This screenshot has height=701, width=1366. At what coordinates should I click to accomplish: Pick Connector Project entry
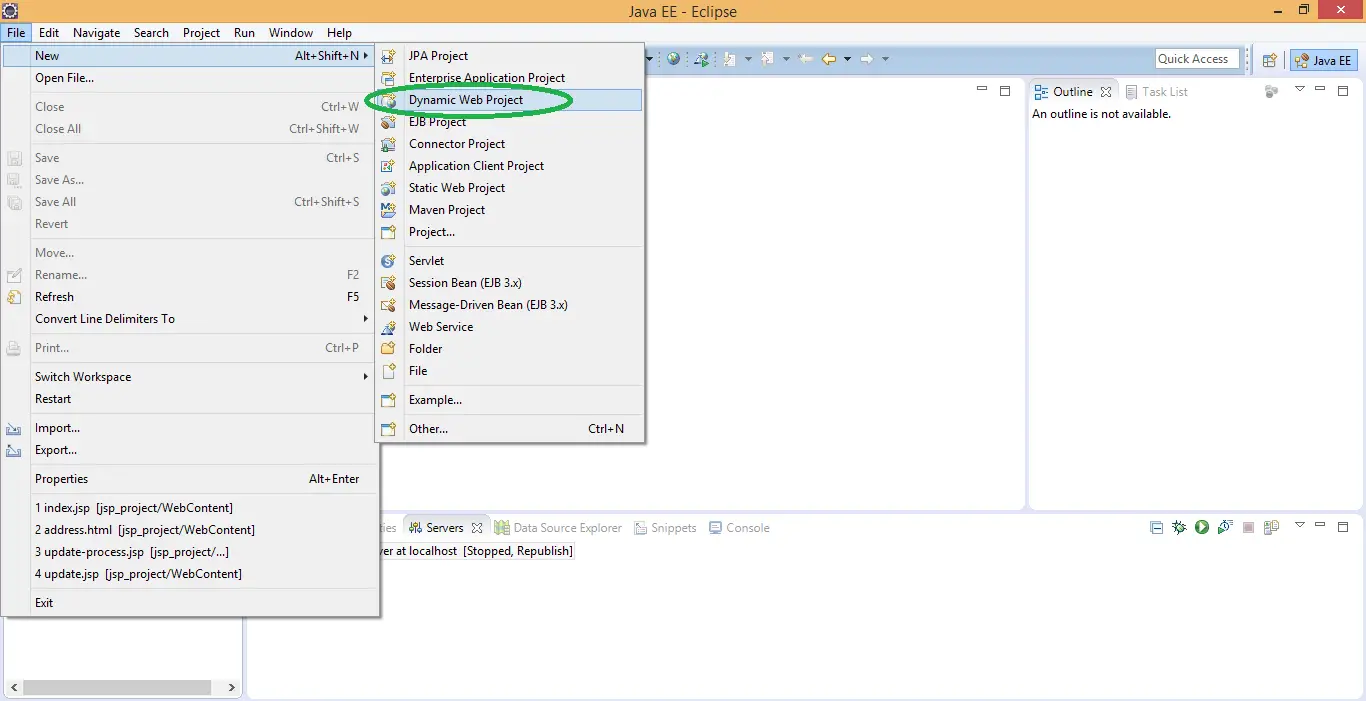point(510,144)
